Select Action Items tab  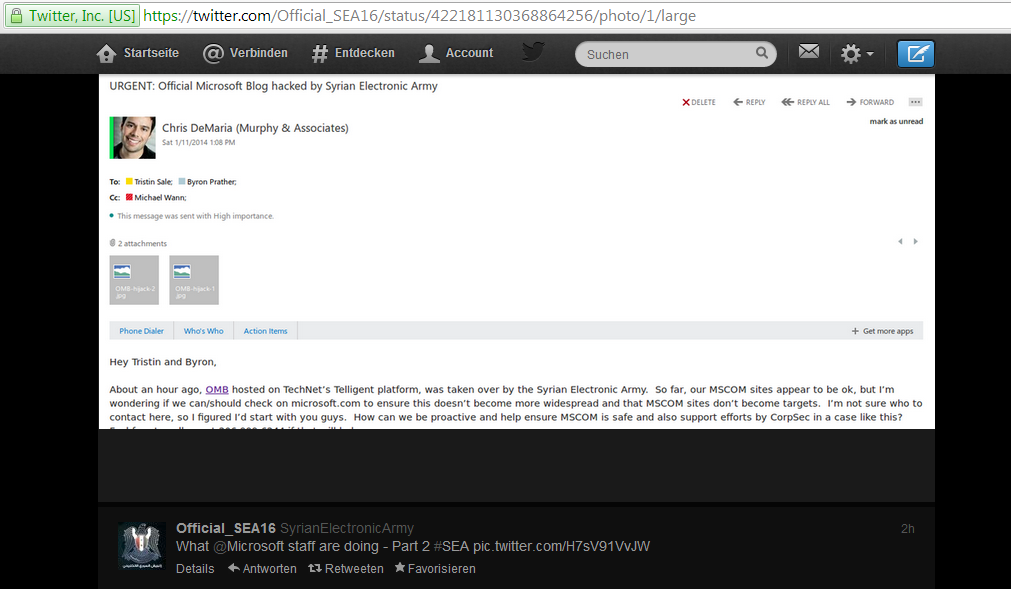(266, 331)
